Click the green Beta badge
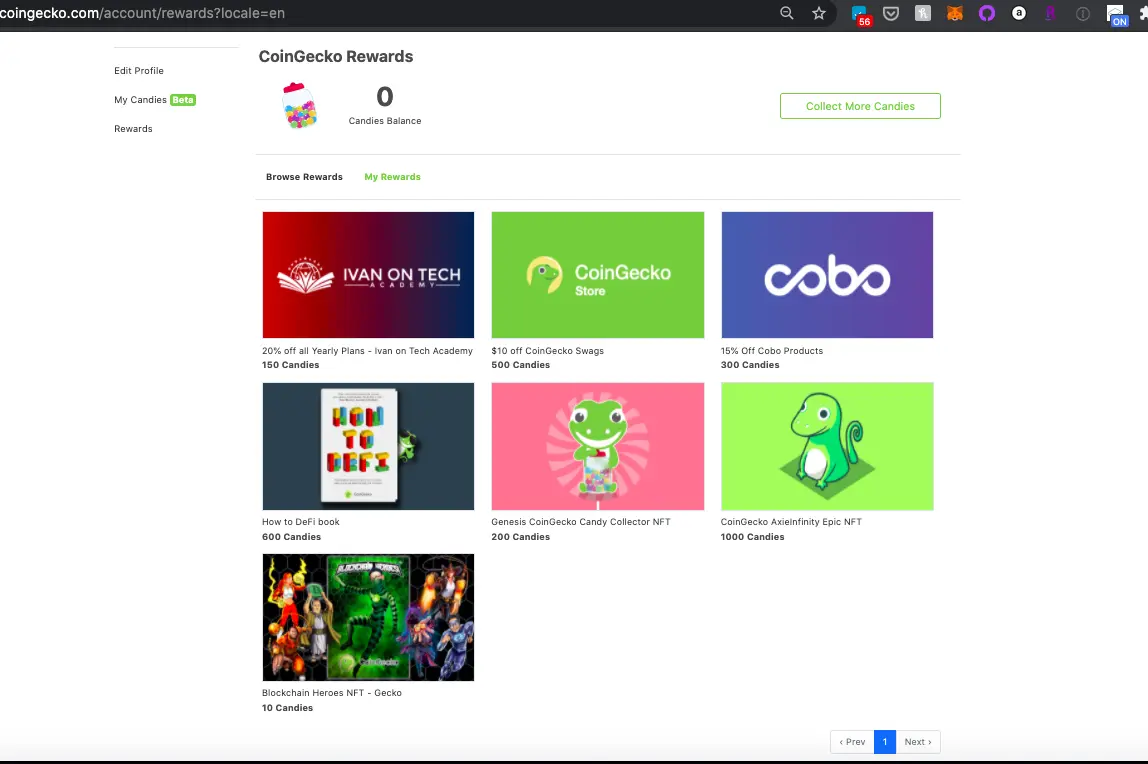The image size is (1148, 764). click(183, 100)
